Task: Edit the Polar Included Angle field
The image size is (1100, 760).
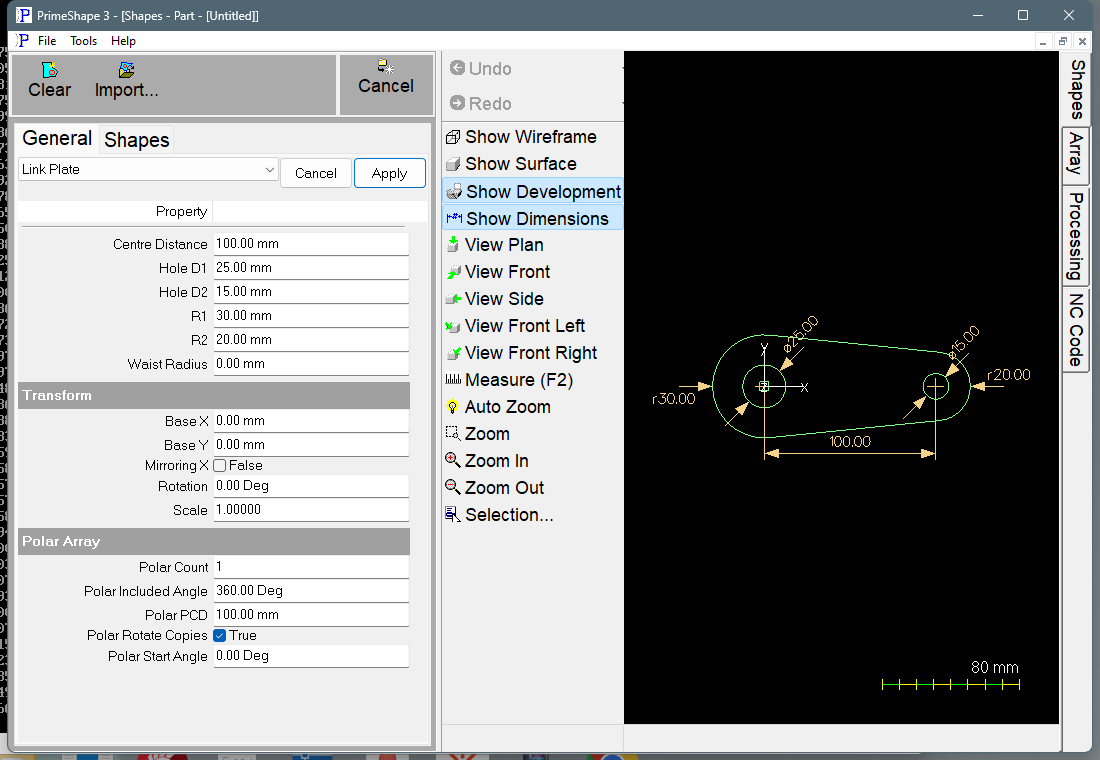Action: coord(311,591)
